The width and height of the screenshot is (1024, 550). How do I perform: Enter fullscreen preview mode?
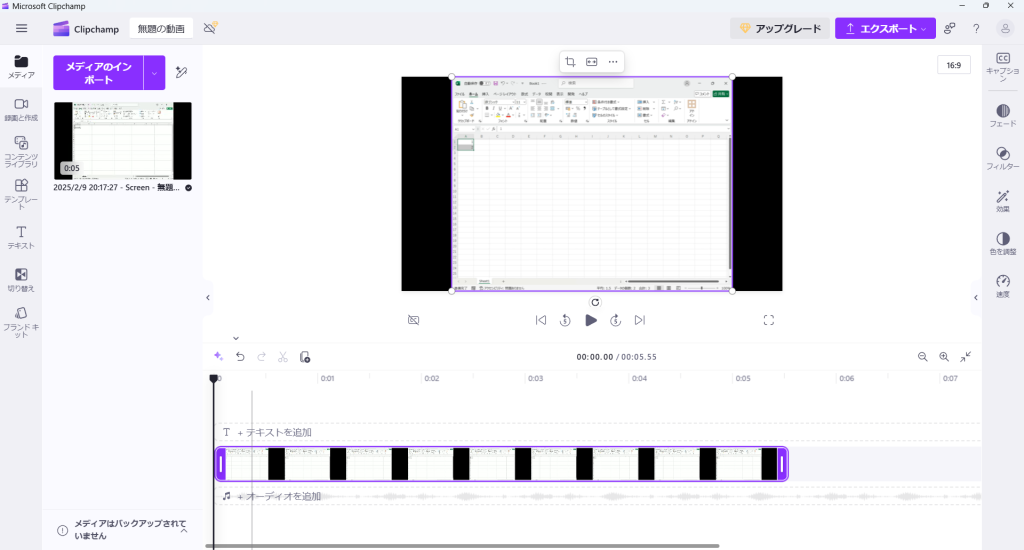pyautogui.click(x=769, y=320)
